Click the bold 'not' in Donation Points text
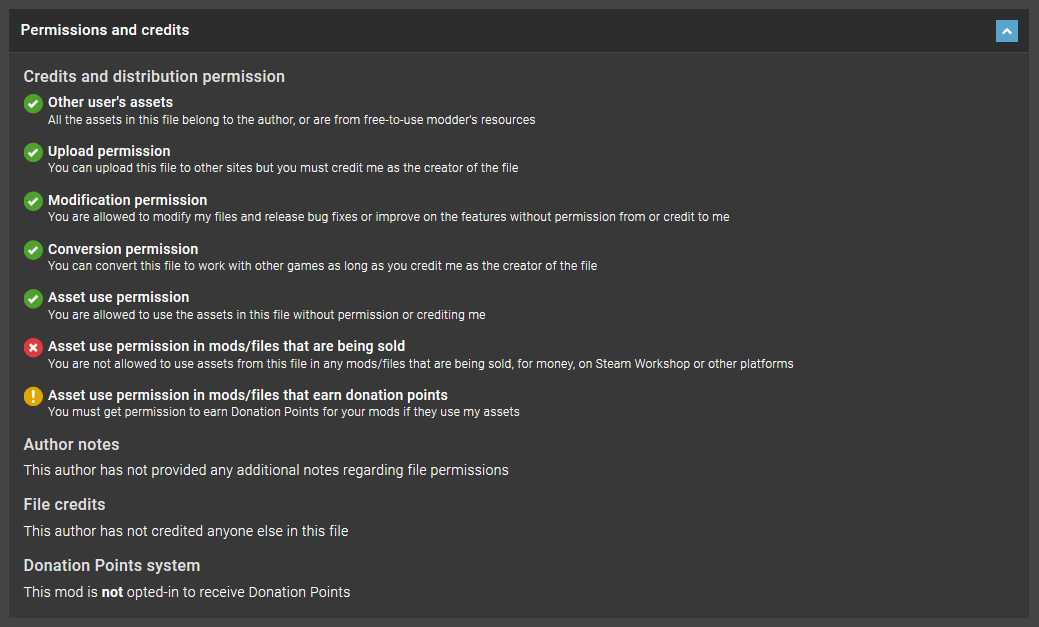This screenshot has height=627, width=1039. (x=112, y=593)
